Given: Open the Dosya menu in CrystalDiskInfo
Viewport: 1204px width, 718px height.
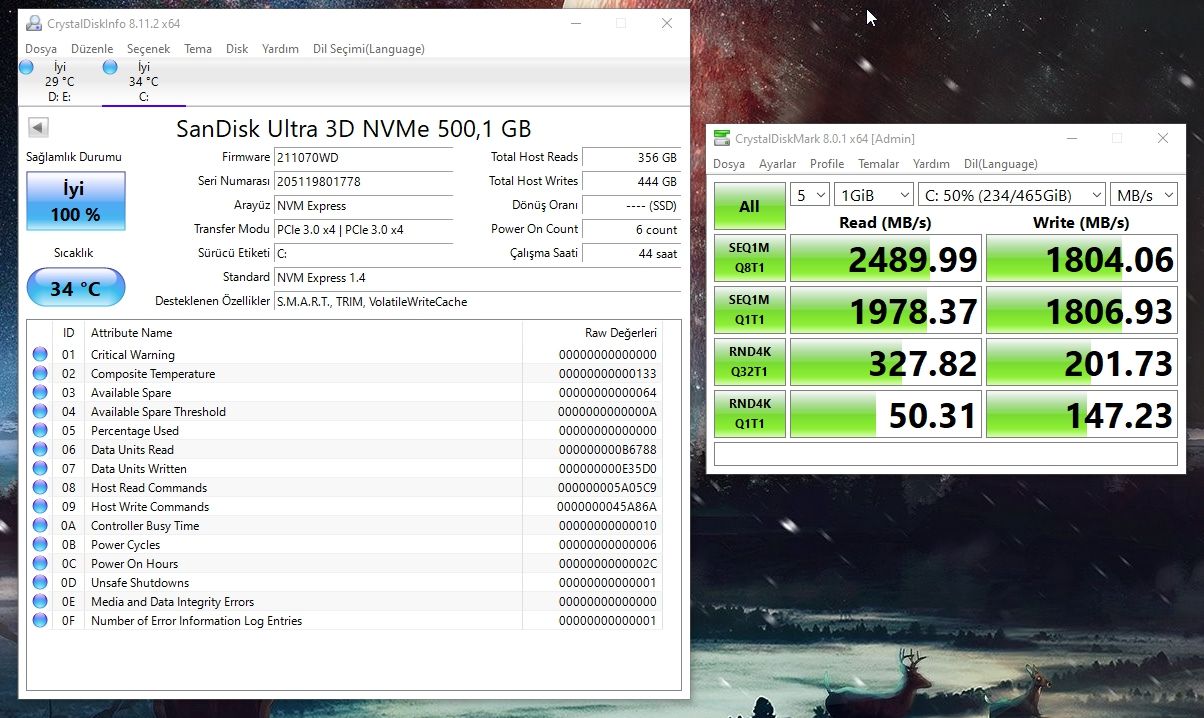Looking at the screenshot, I should (41, 49).
